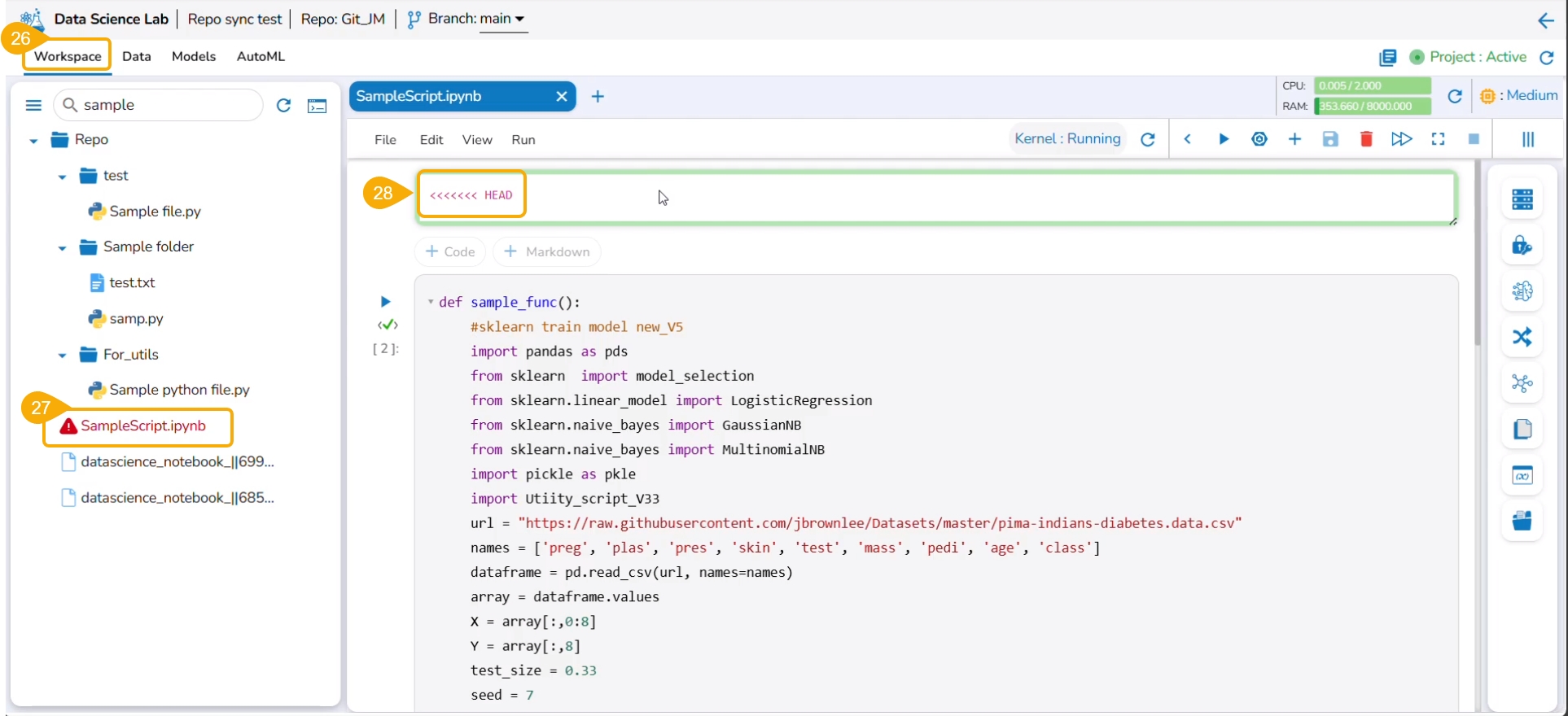Click the + Markdown button
The image size is (1568, 716).
pos(547,252)
